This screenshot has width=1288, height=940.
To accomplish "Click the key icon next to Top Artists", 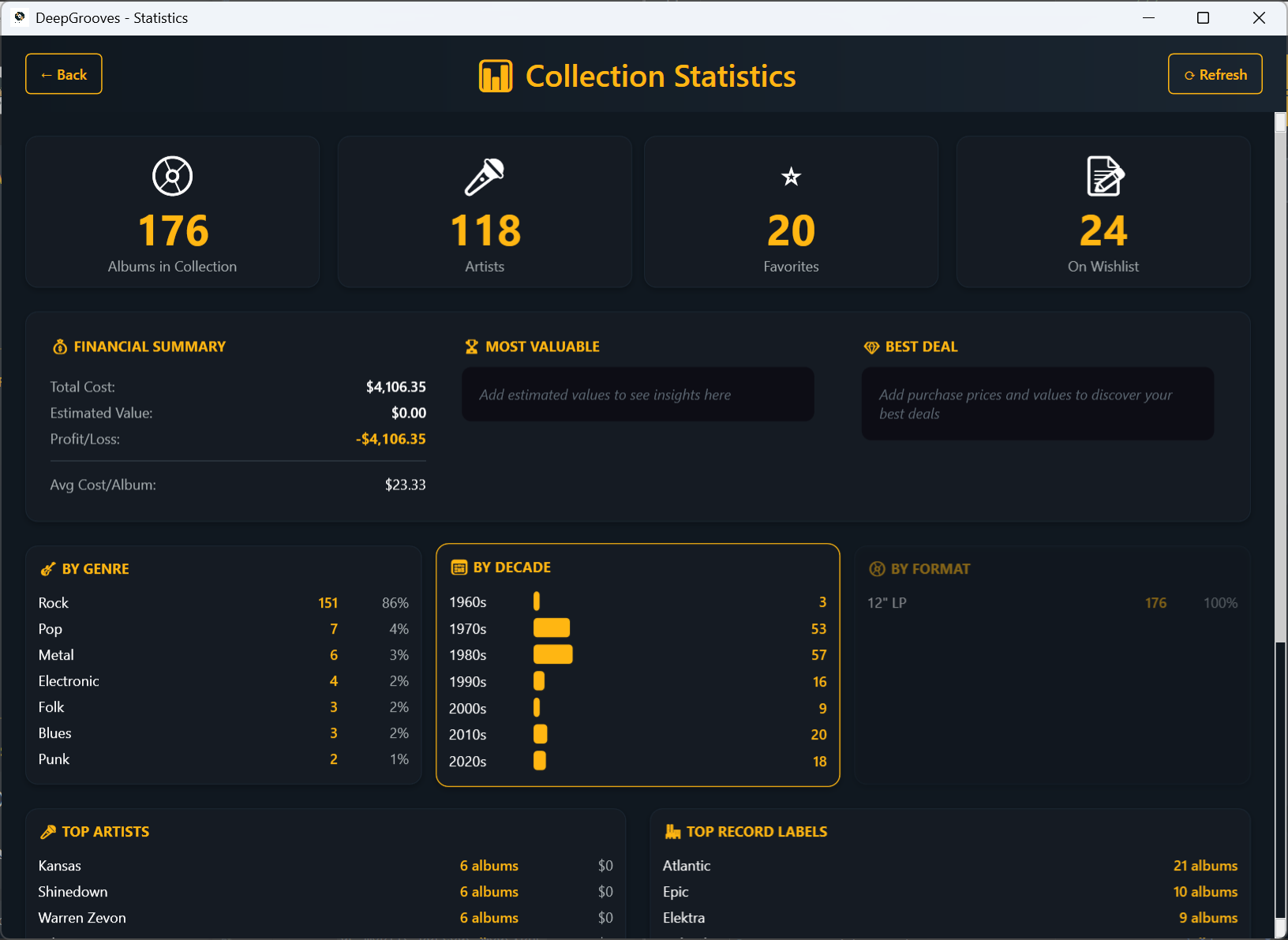I will tap(47, 831).
